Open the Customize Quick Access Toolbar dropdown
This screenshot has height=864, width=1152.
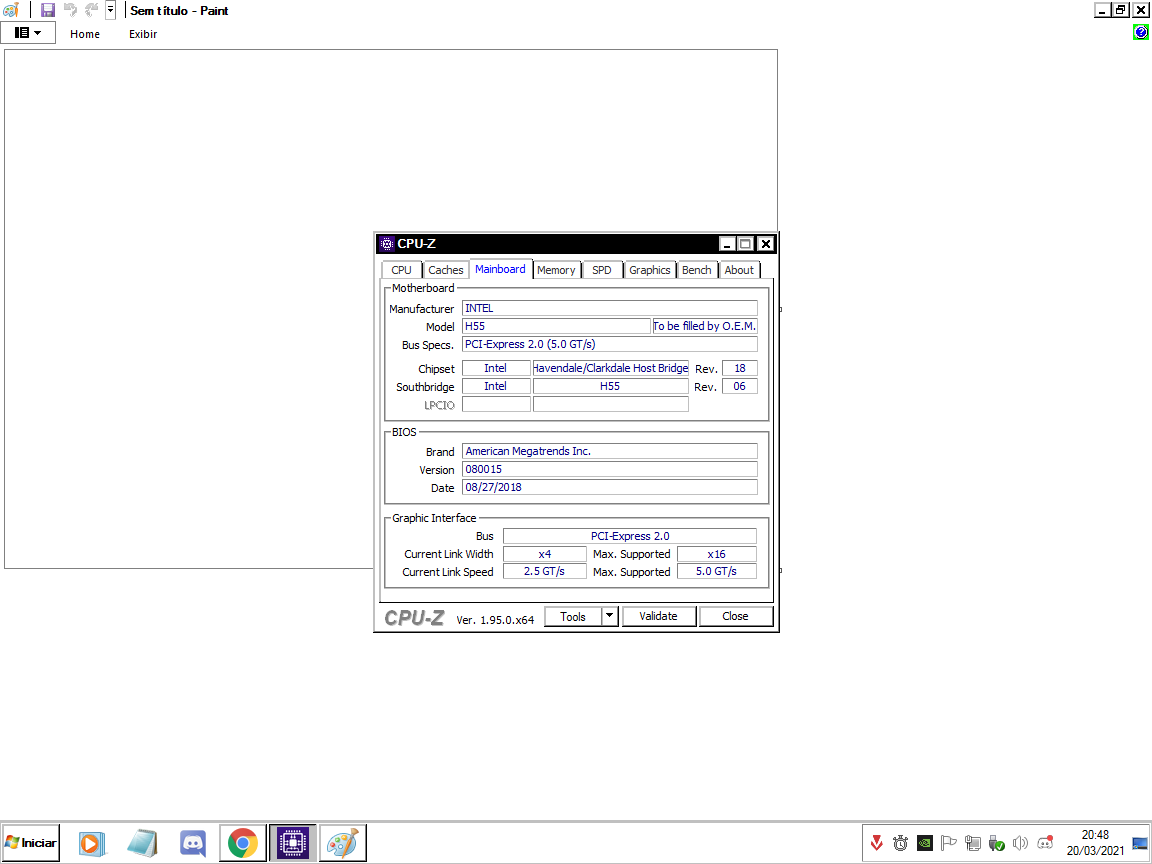(110, 10)
